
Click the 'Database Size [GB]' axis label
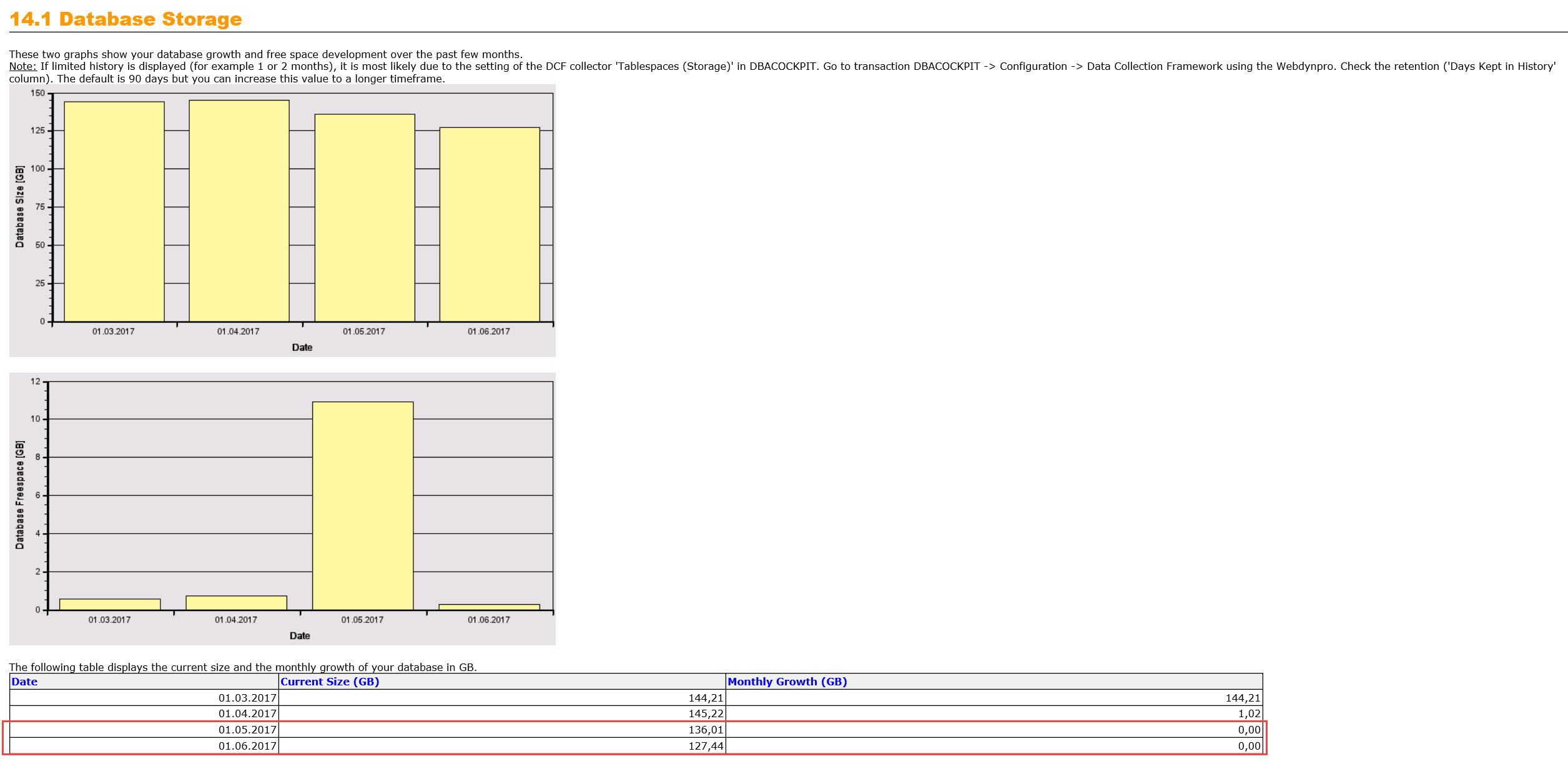click(x=20, y=207)
